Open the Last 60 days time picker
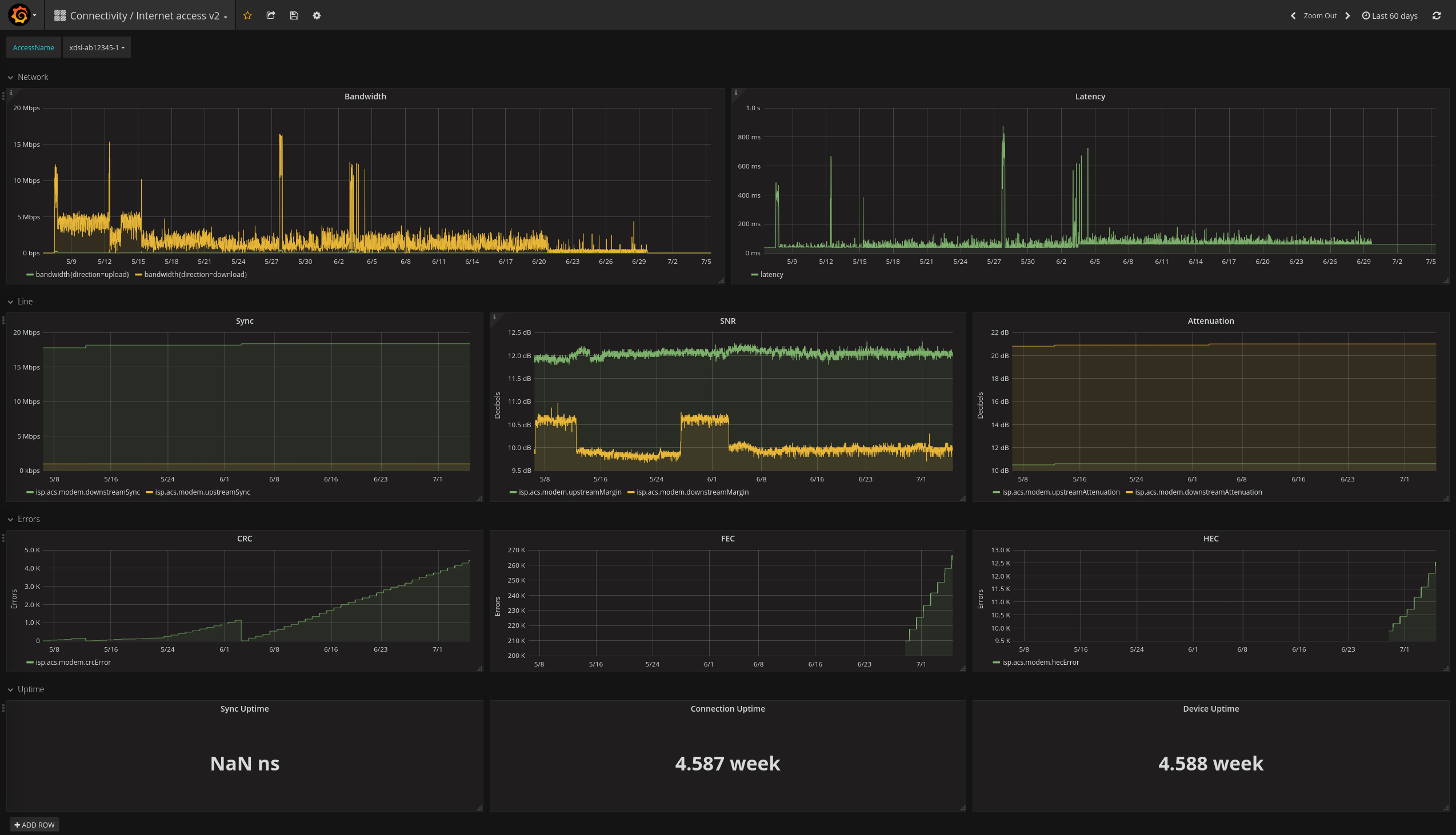 [x=1390, y=15]
